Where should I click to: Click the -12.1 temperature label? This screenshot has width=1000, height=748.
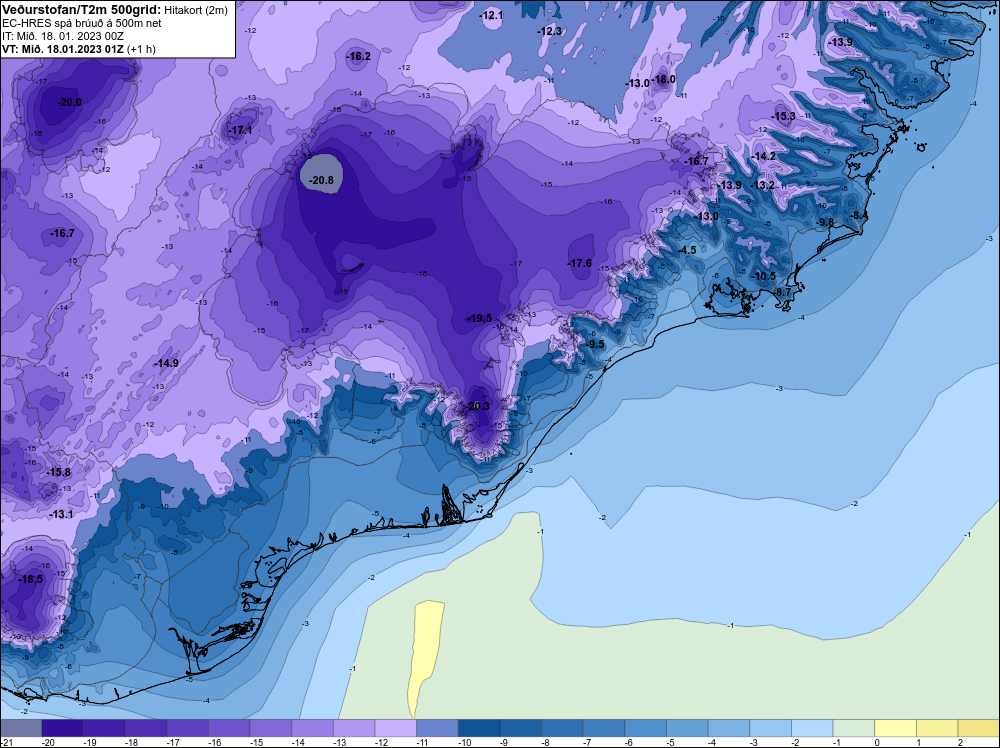491,15
